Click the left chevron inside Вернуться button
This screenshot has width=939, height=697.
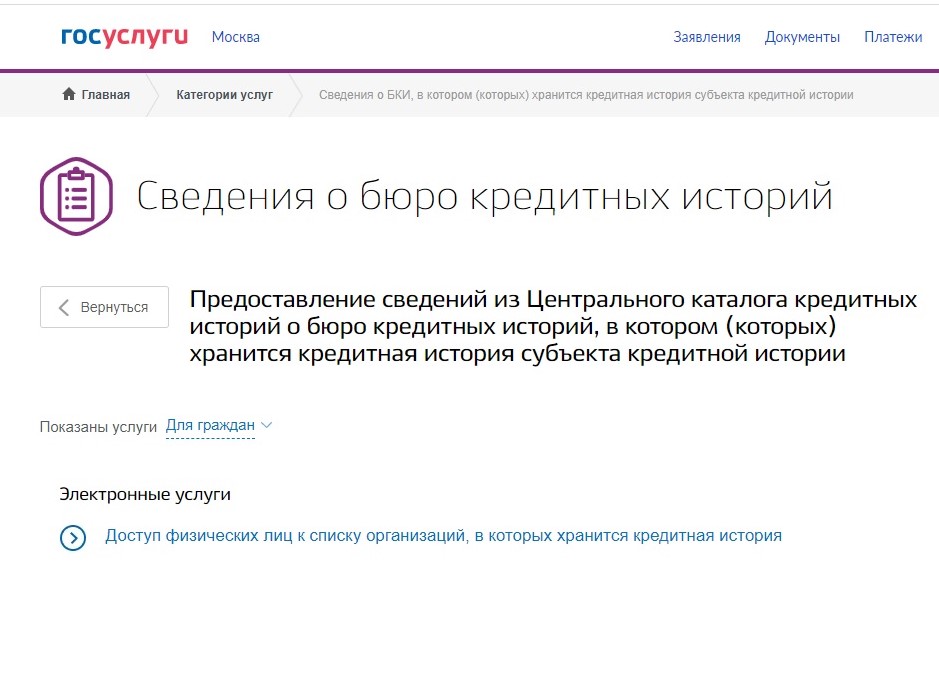65,308
